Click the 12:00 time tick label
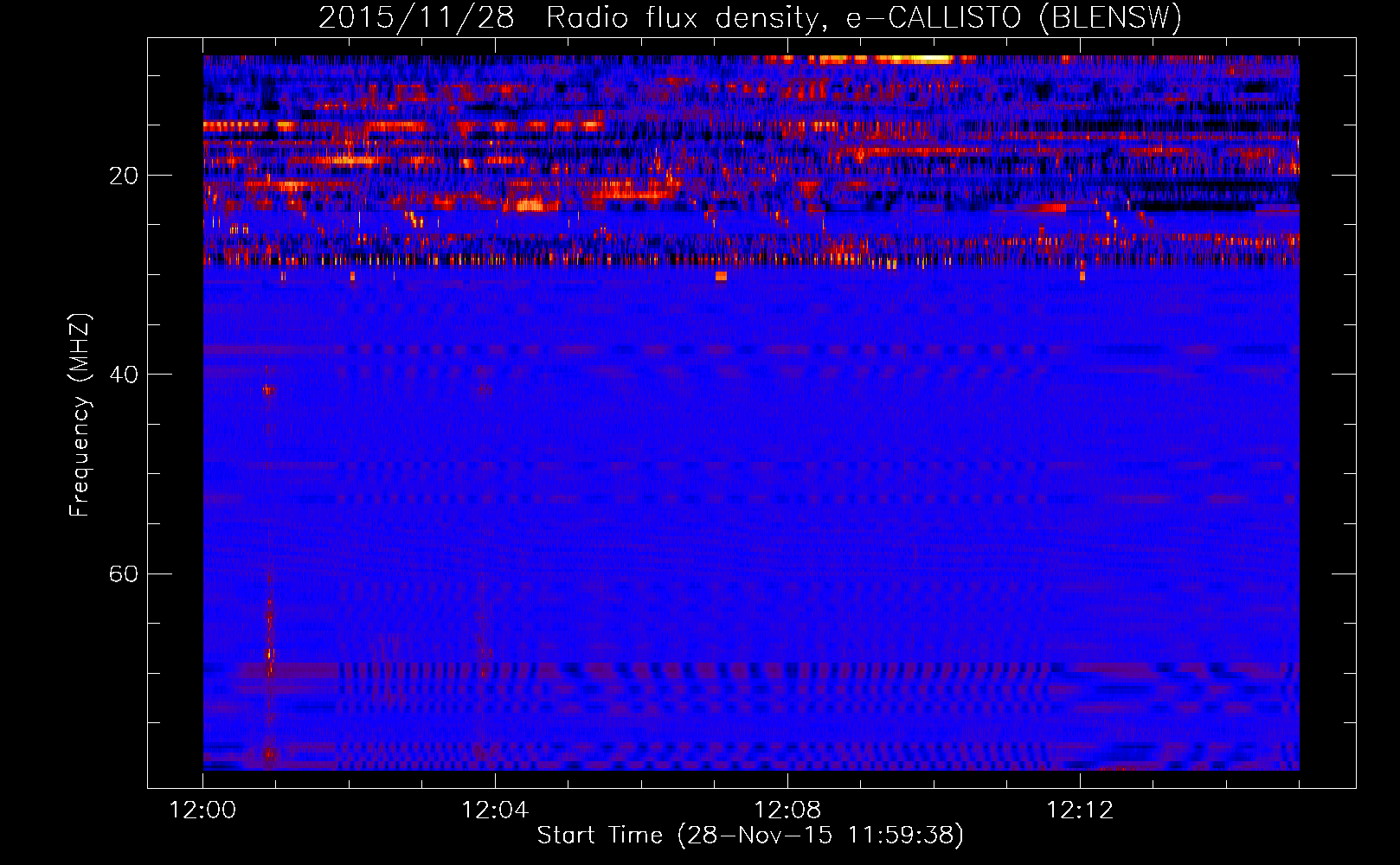1400x865 pixels. pos(202,810)
